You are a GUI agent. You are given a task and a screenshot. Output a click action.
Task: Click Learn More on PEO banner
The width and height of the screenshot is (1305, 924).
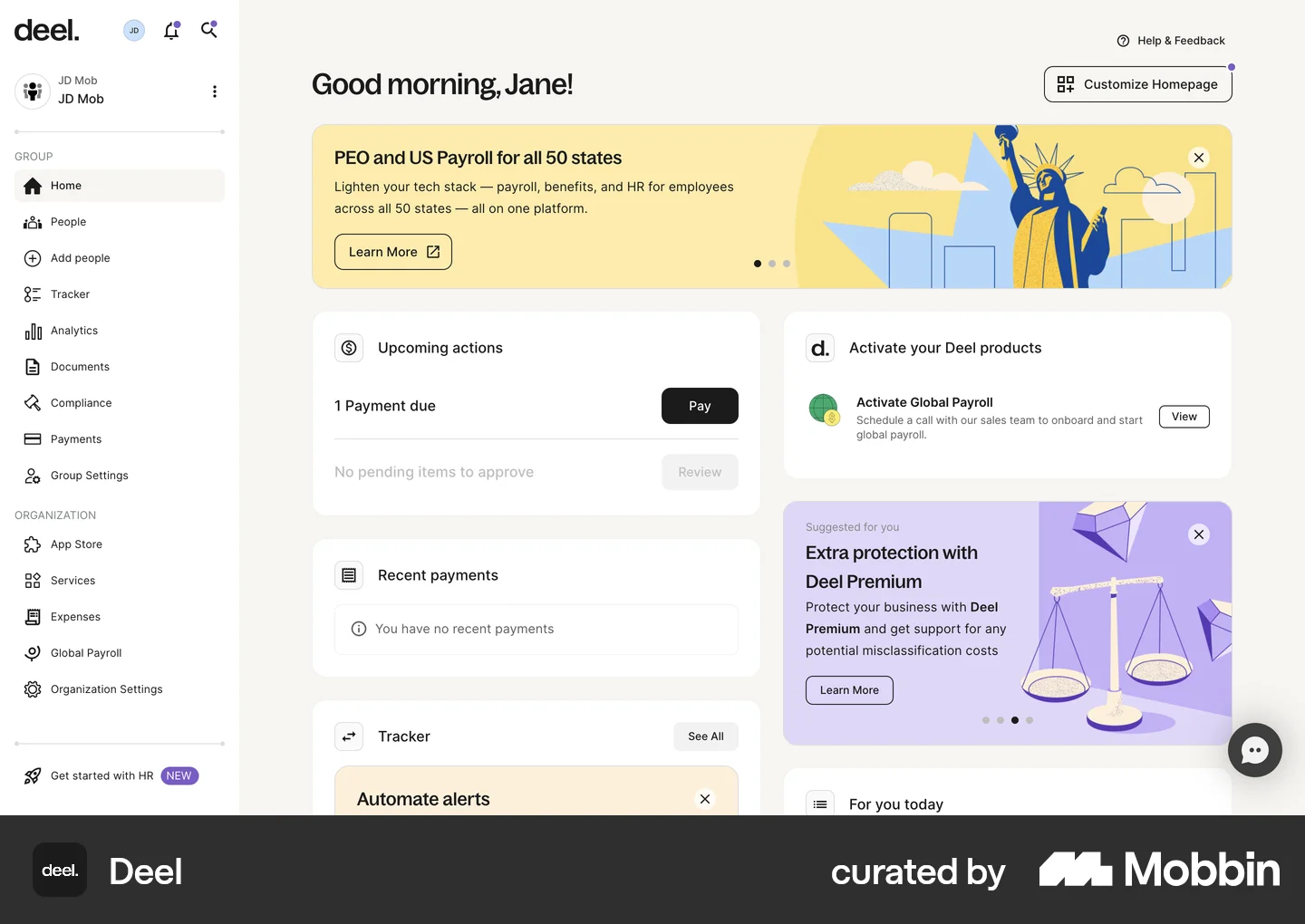click(x=393, y=252)
